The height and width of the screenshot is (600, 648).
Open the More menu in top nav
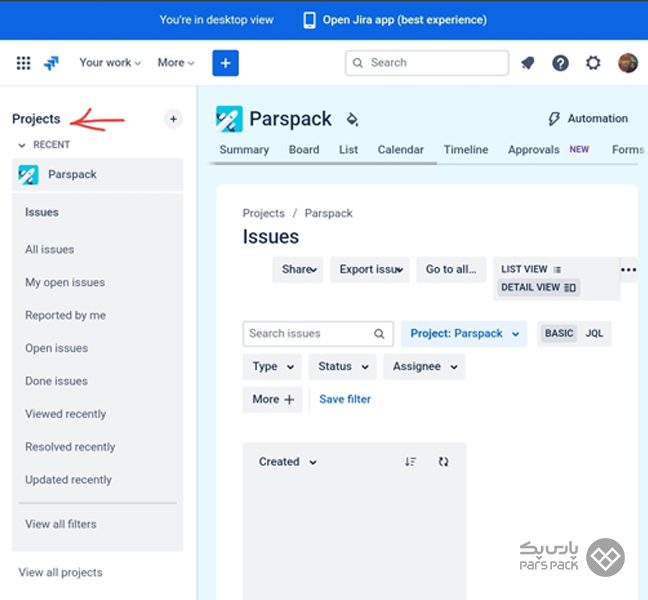[176, 63]
